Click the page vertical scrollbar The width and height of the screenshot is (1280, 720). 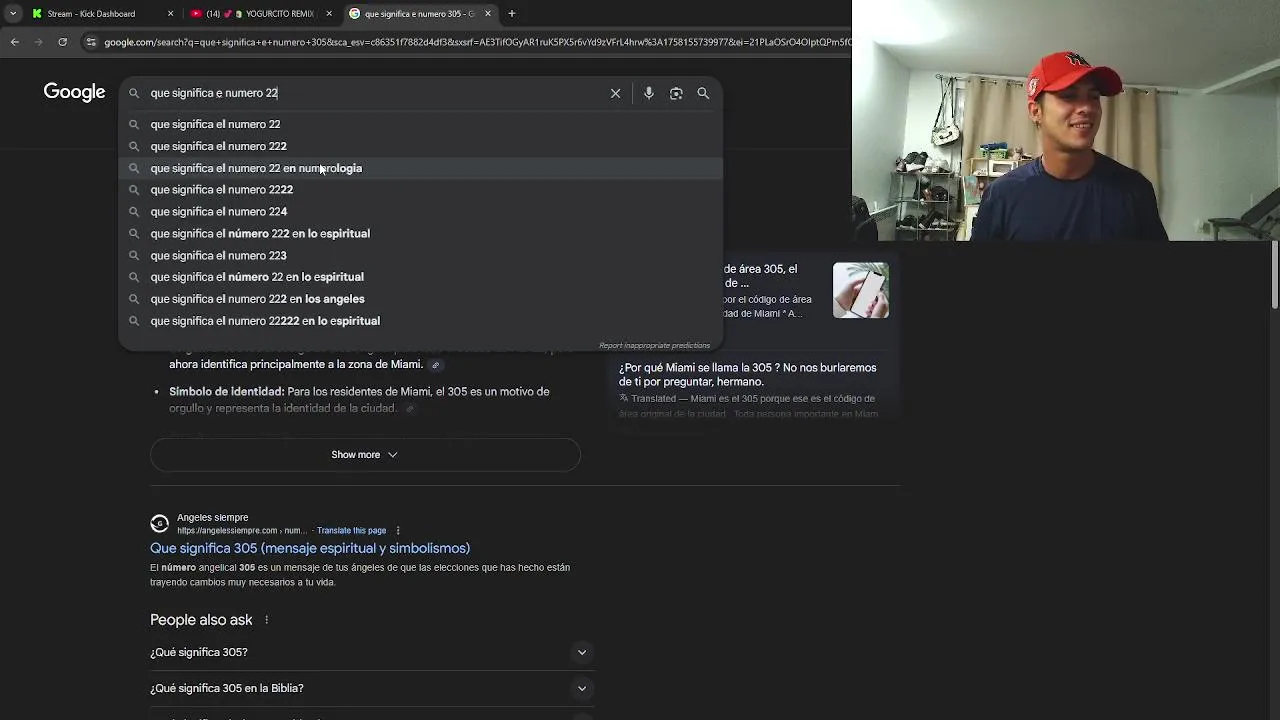[1274, 275]
